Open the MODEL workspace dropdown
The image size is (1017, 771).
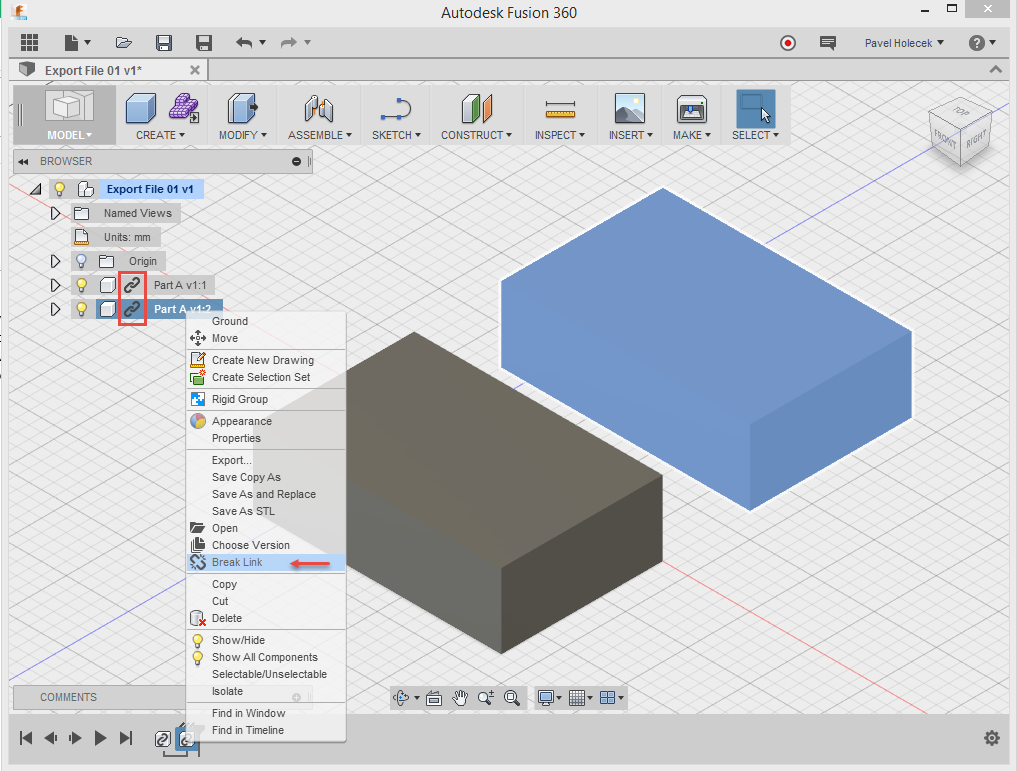68,135
